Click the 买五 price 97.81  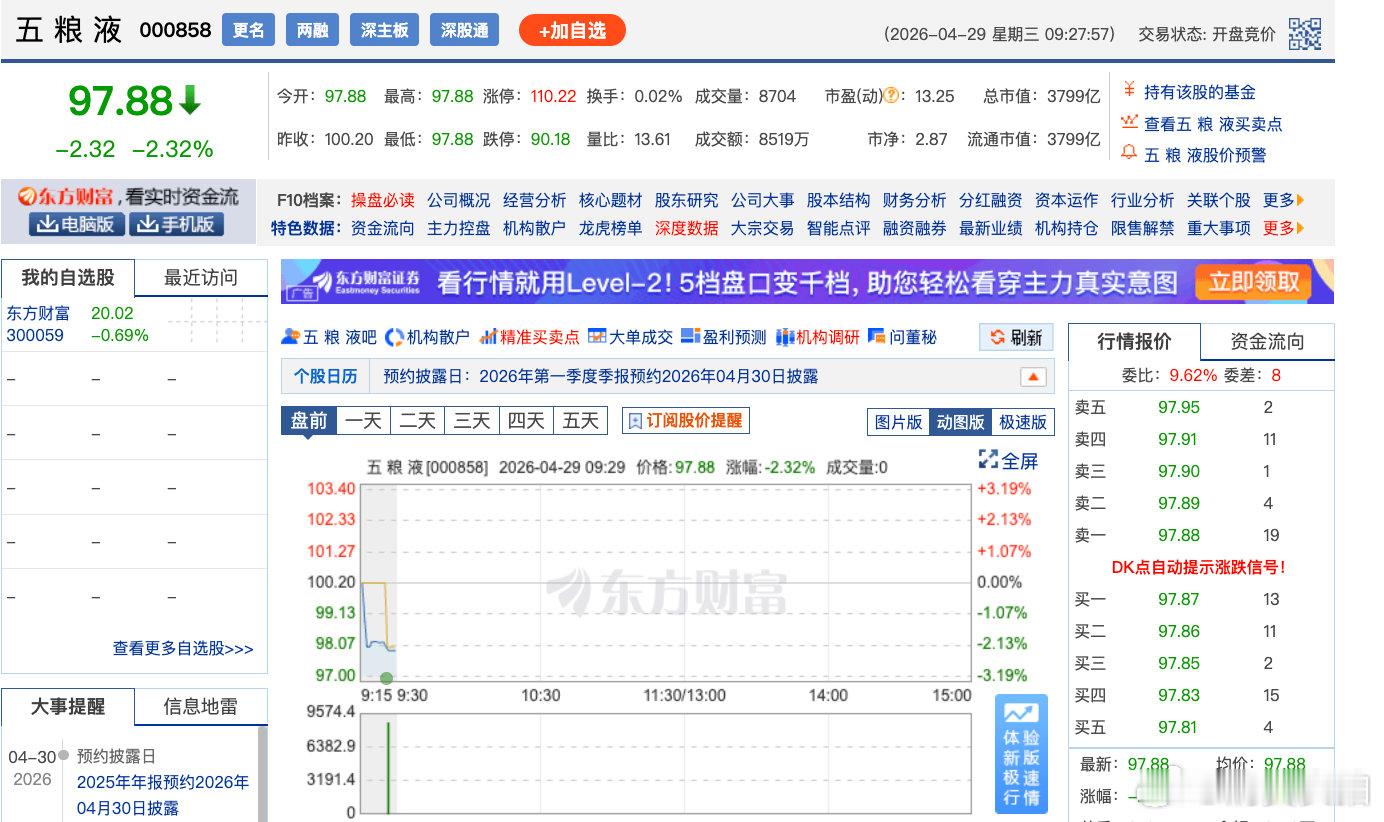(x=1179, y=727)
